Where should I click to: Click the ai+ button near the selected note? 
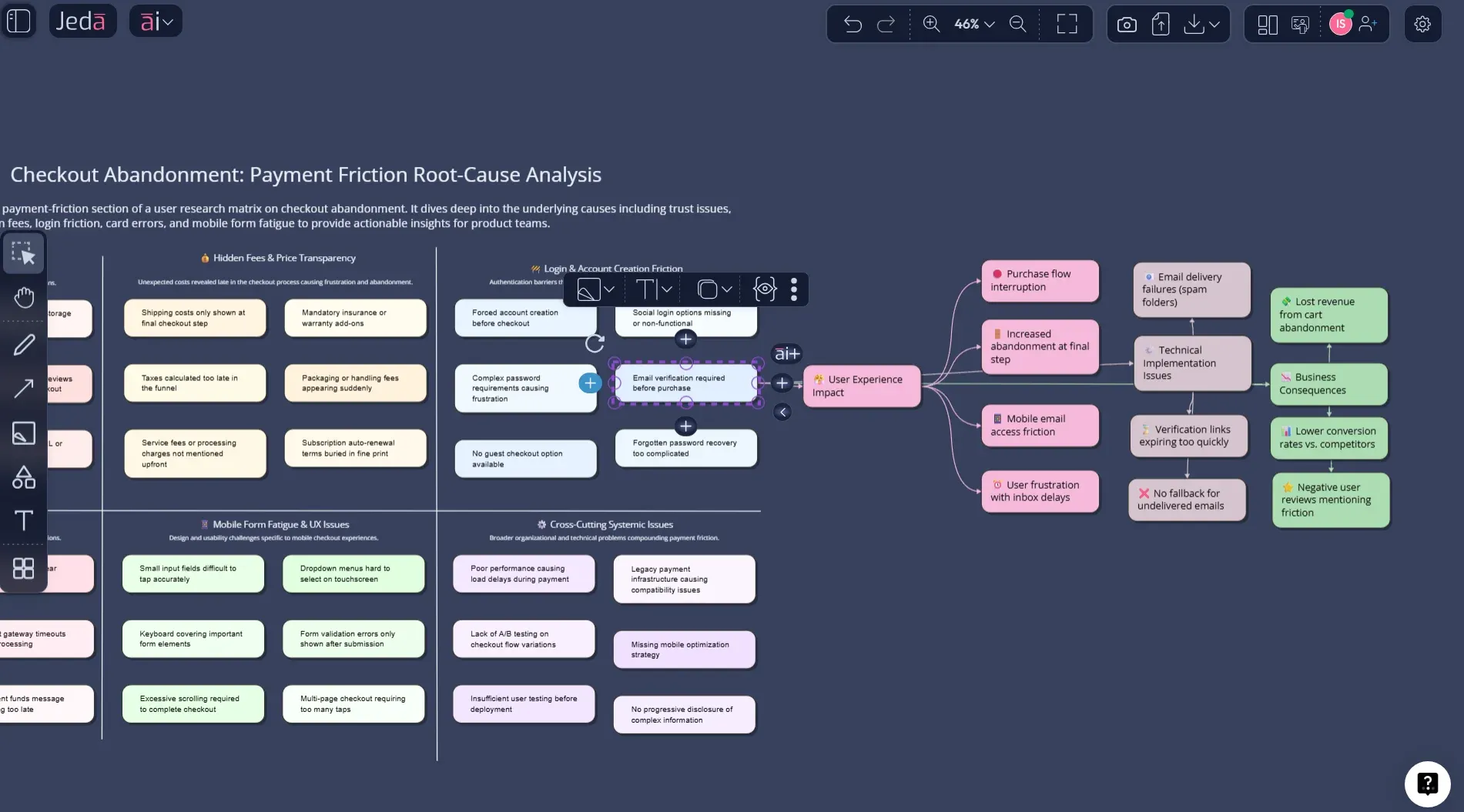pyautogui.click(x=786, y=354)
